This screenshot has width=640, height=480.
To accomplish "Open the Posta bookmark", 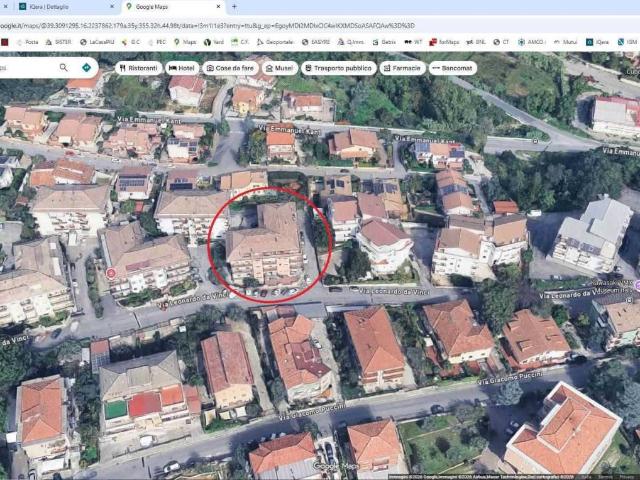I will click(x=27, y=42).
